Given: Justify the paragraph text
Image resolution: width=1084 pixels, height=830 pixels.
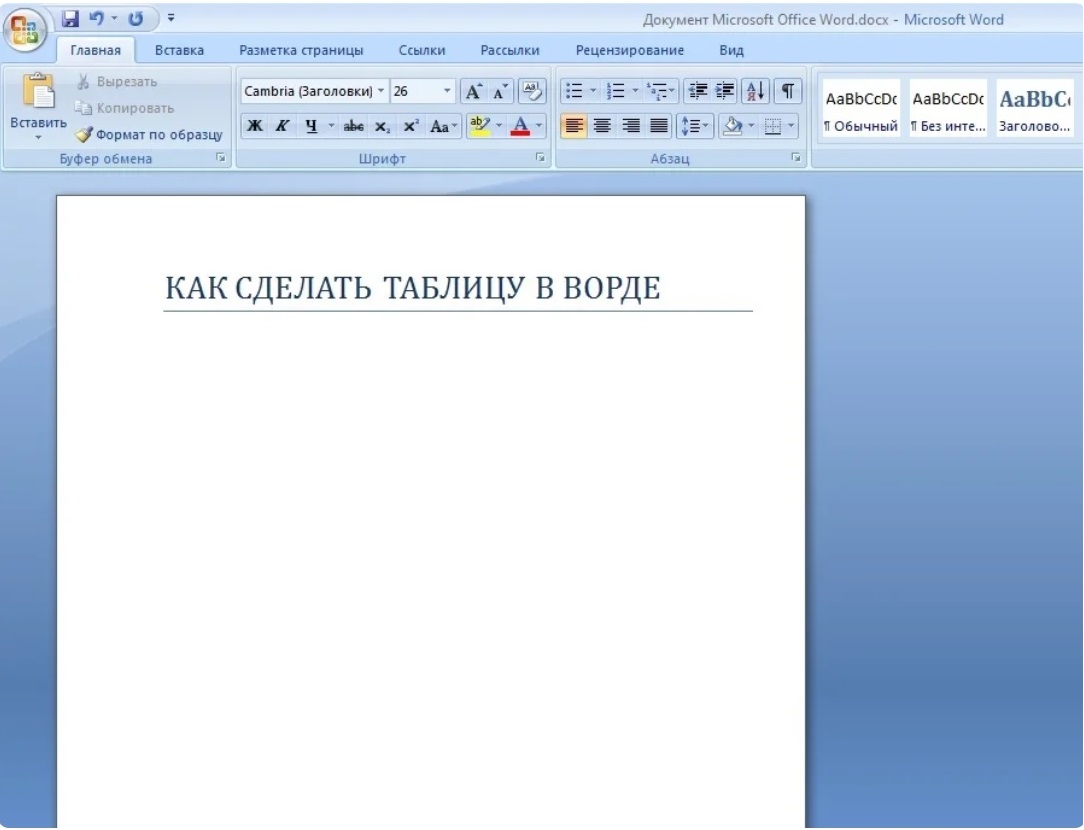Looking at the screenshot, I should coord(659,126).
